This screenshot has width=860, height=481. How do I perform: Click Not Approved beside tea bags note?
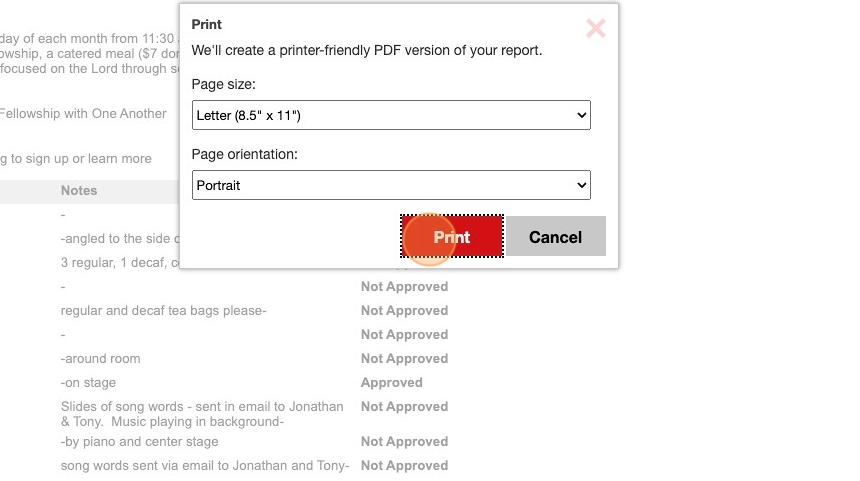pyautogui.click(x=404, y=310)
